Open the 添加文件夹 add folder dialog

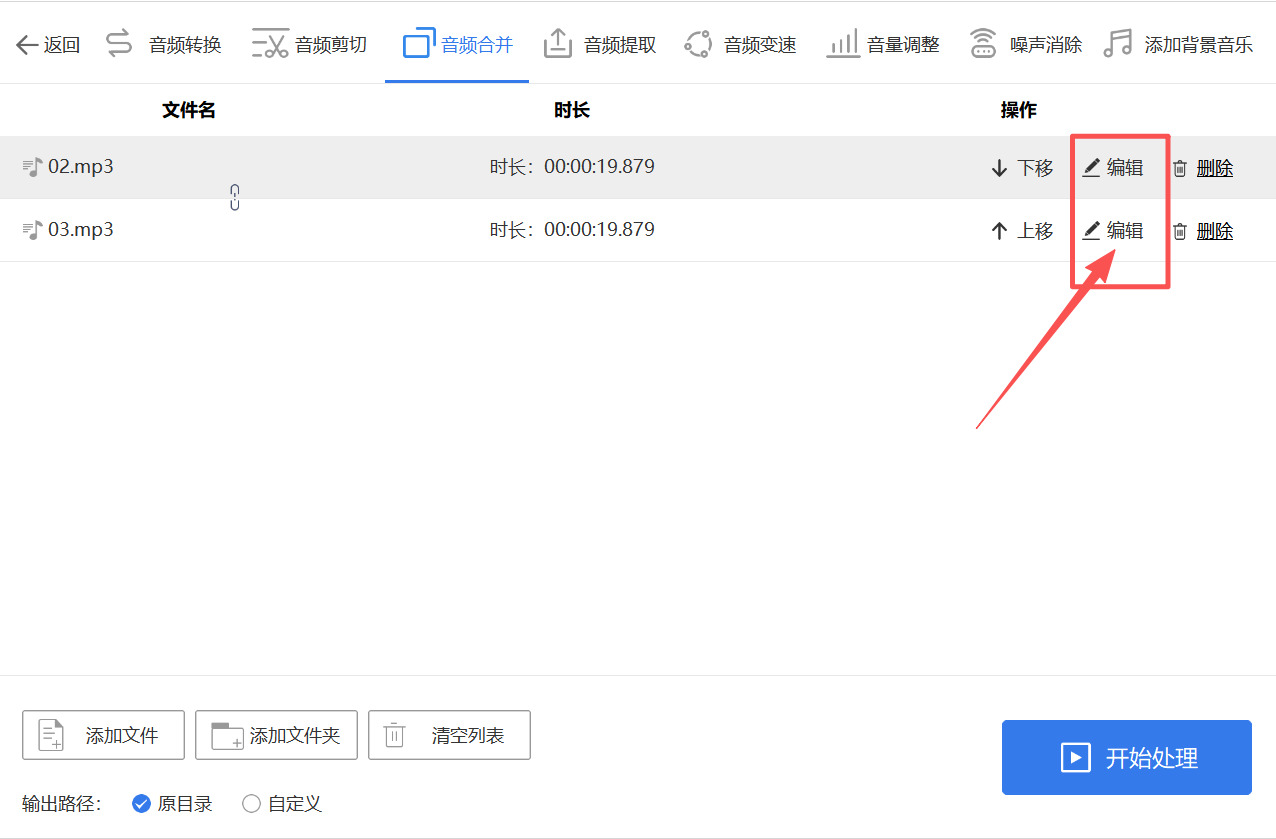pos(276,735)
